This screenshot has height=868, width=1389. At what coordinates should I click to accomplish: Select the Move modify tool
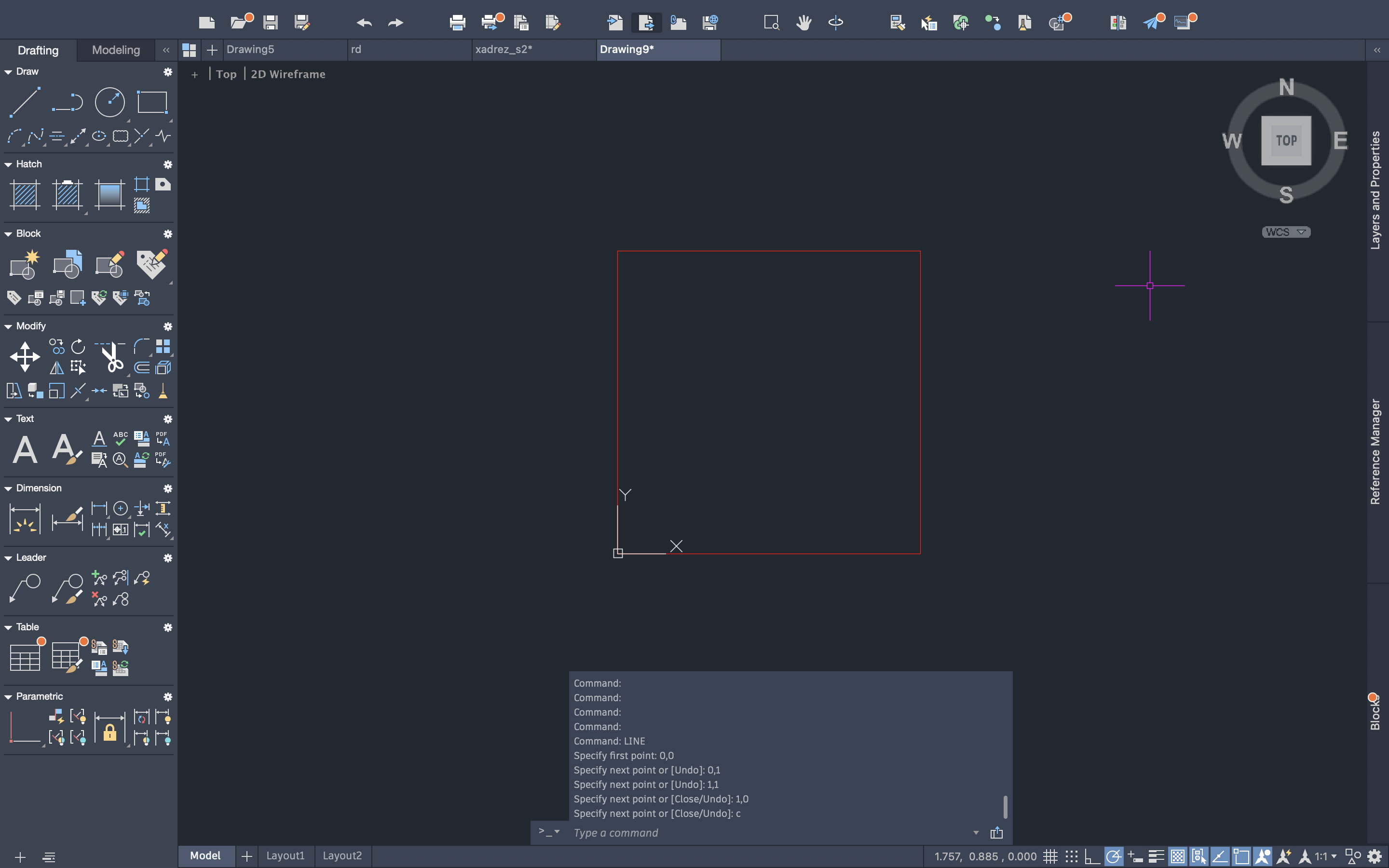(x=25, y=356)
